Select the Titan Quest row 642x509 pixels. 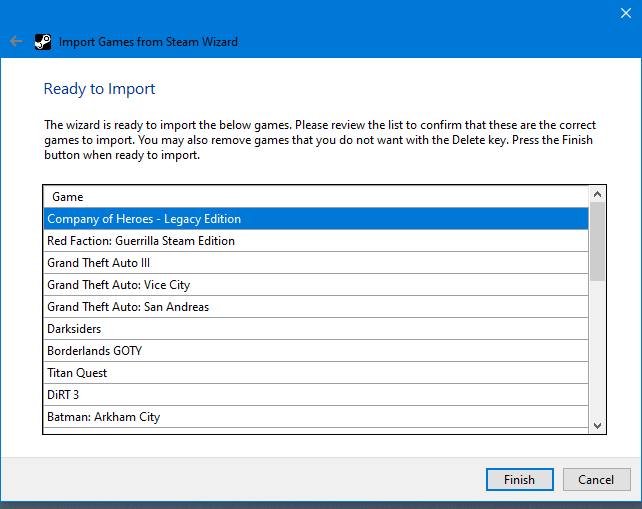coord(316,373)
